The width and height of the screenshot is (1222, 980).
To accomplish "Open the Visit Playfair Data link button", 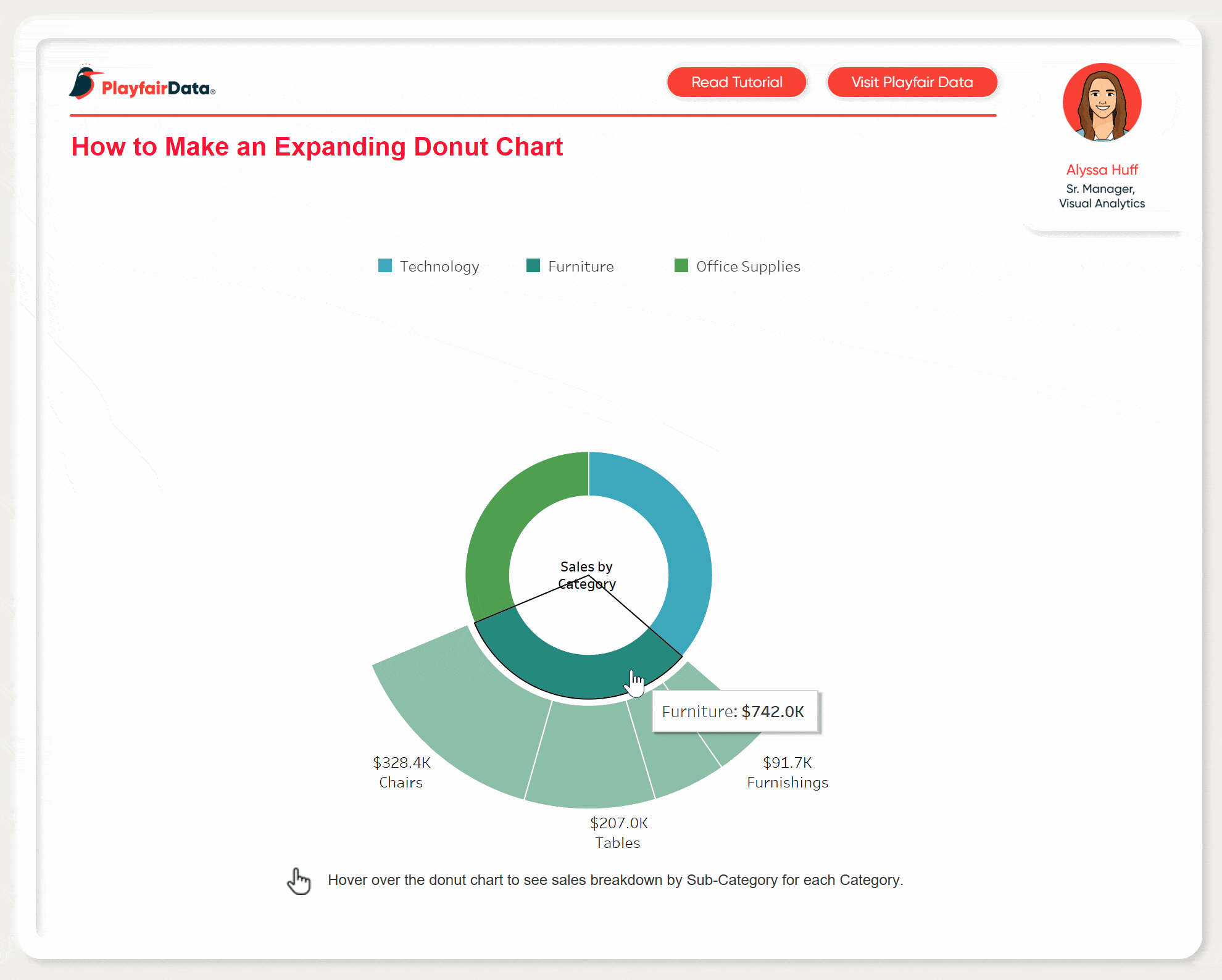I will [912, 82].
